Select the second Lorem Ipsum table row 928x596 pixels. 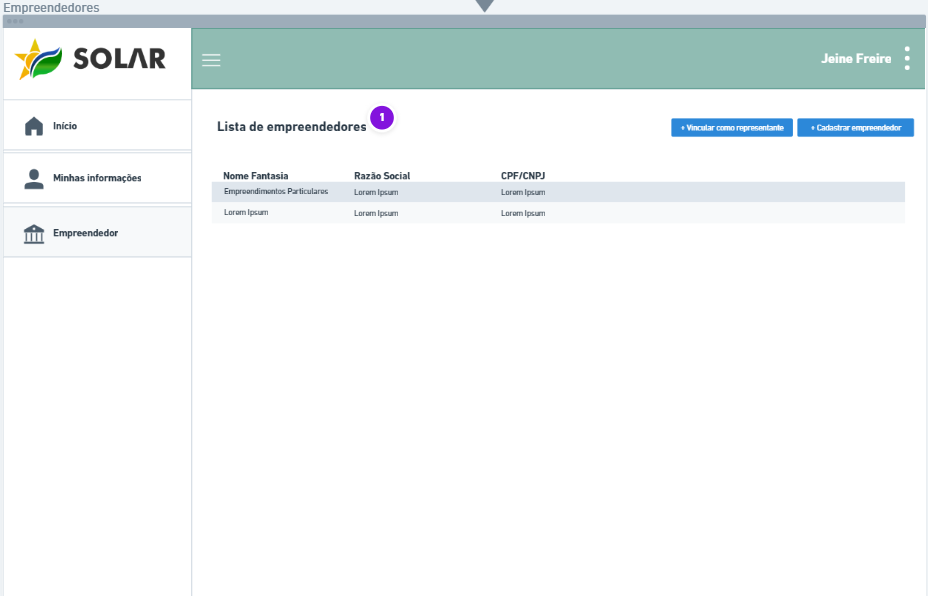558,213
